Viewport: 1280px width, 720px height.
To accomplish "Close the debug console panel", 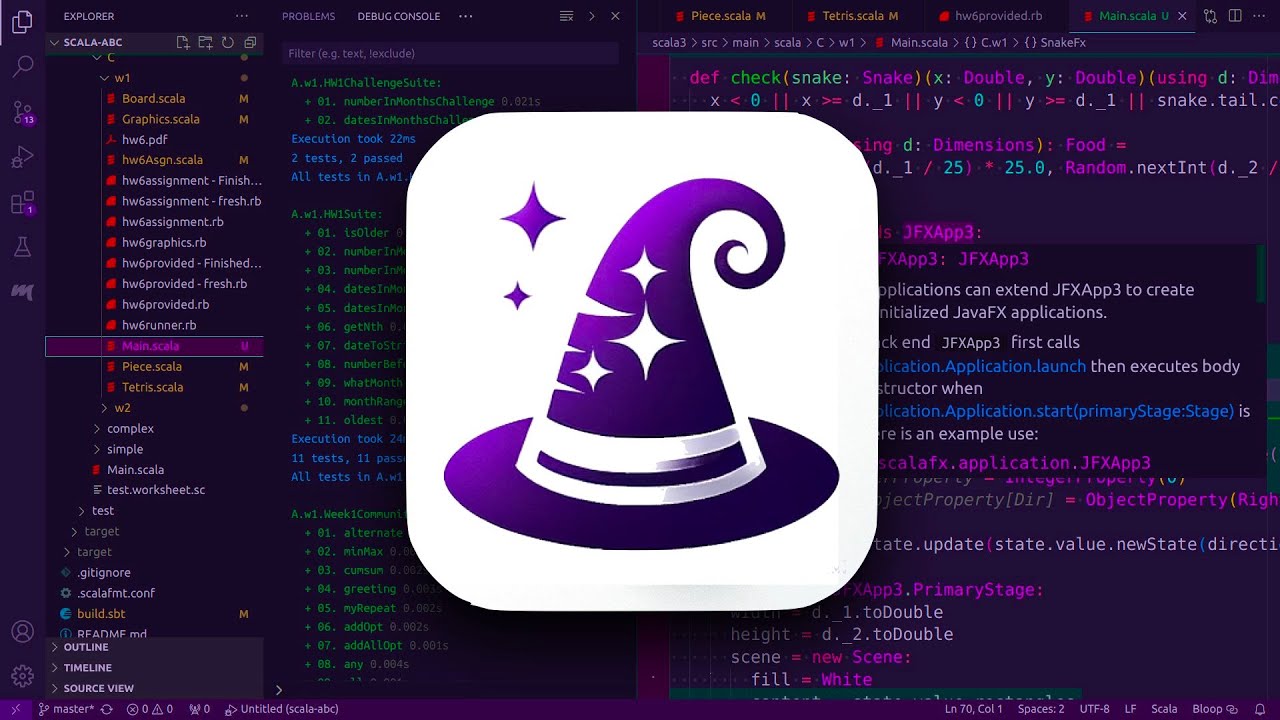I will 615,16.
